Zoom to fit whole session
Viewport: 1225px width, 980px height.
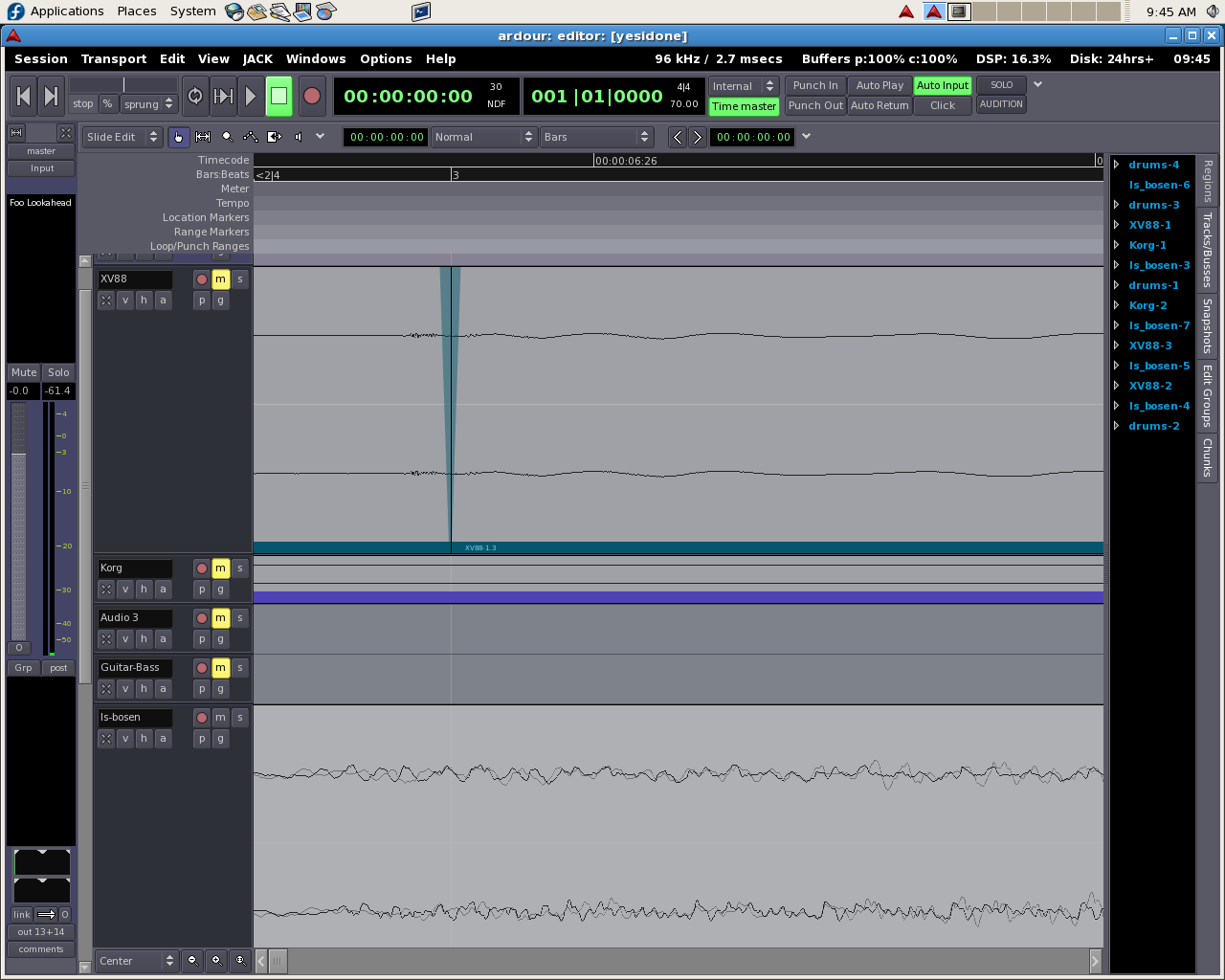[240, 960]
